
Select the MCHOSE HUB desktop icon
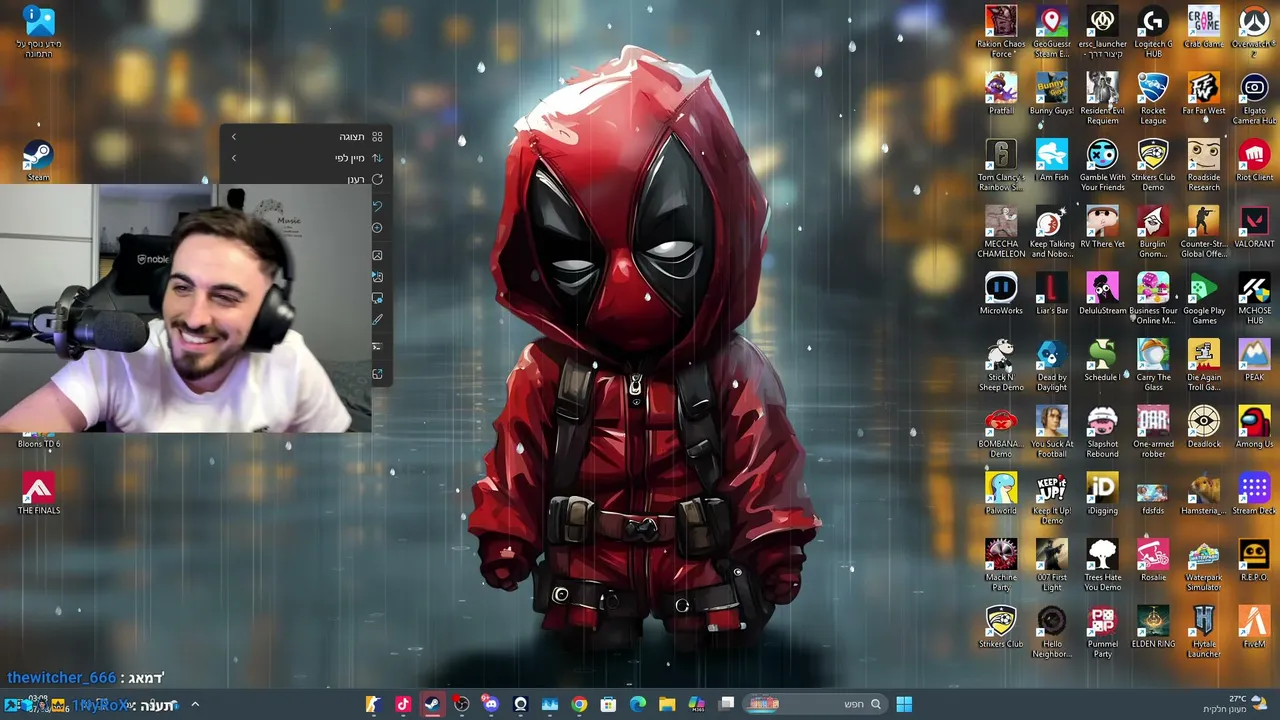pos(1254,298)
